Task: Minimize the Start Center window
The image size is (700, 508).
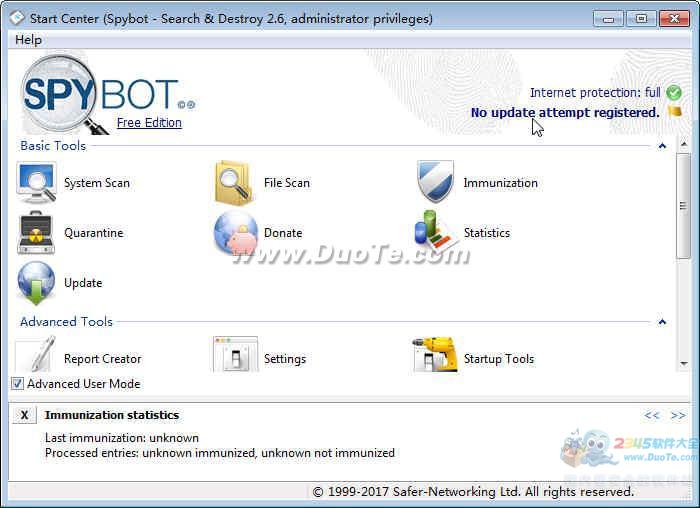Action: pos(608,19)
